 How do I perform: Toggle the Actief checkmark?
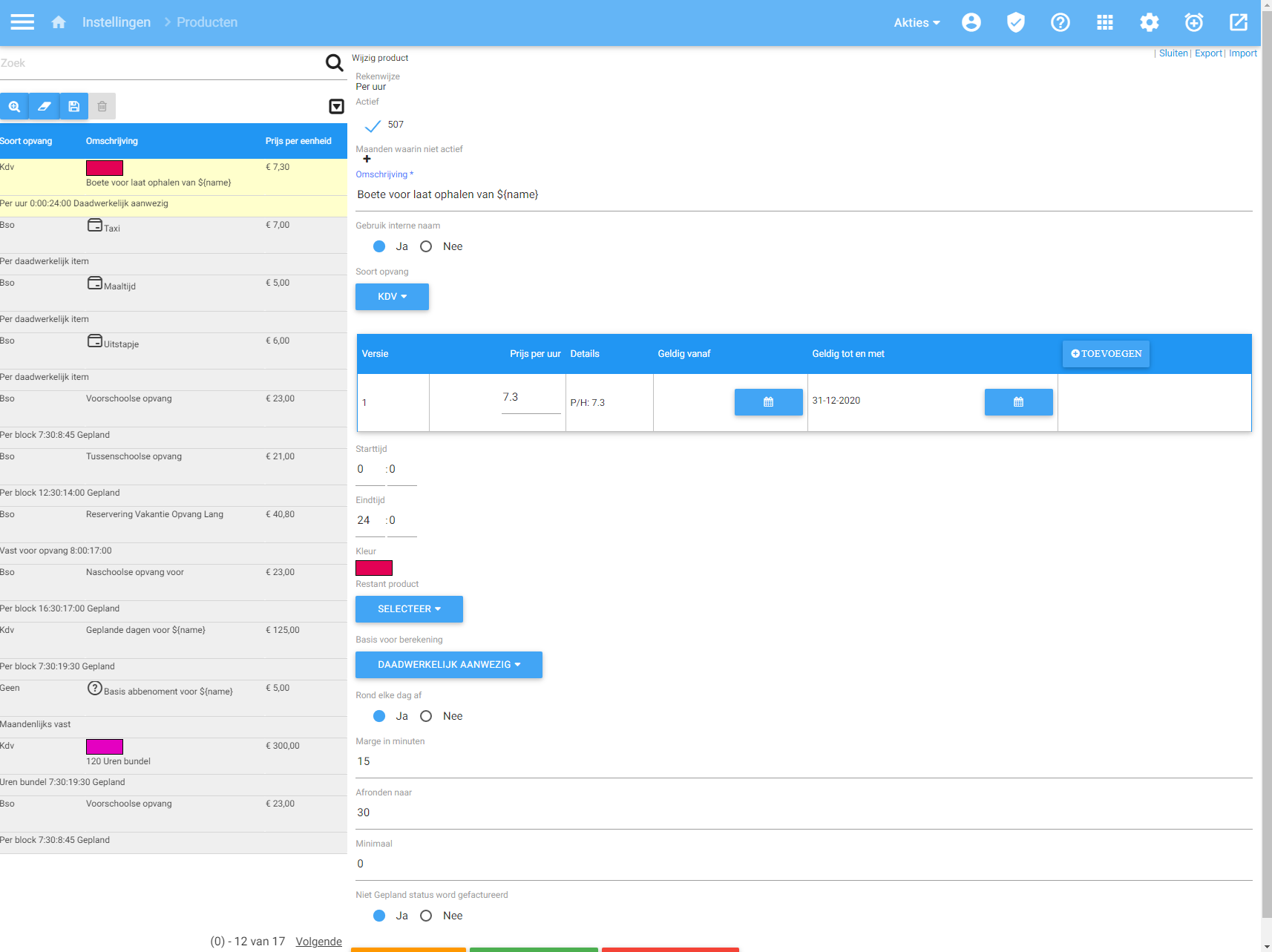point(373,125)
